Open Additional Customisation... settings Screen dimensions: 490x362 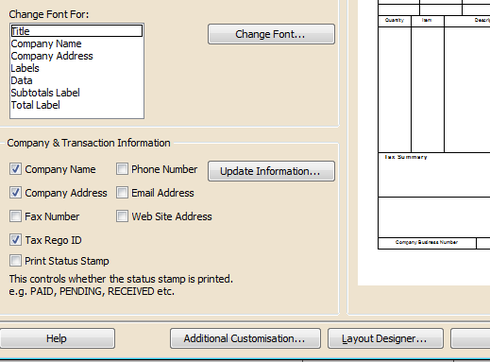[x=245, y=339]
